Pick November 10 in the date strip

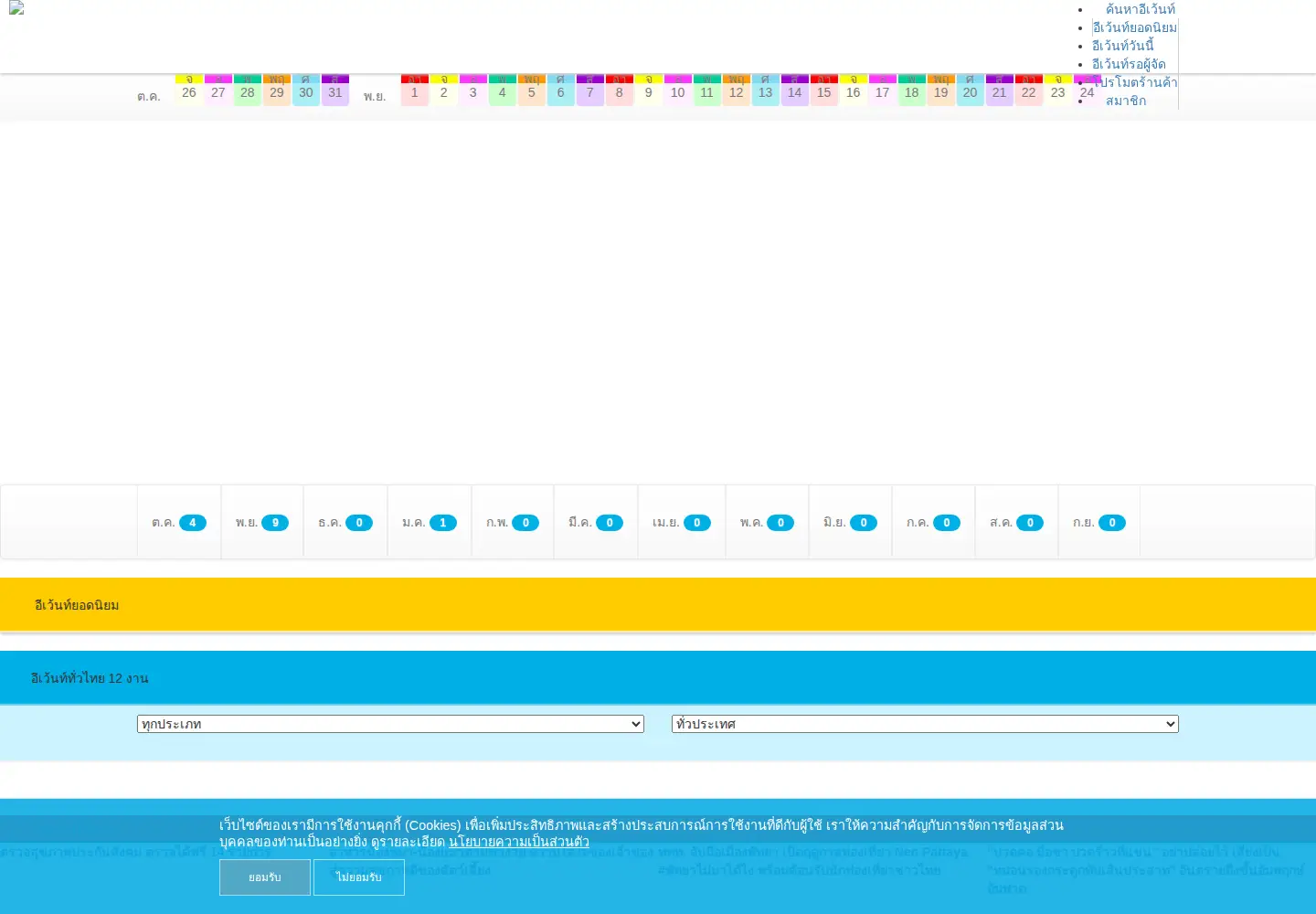[678, 90]
